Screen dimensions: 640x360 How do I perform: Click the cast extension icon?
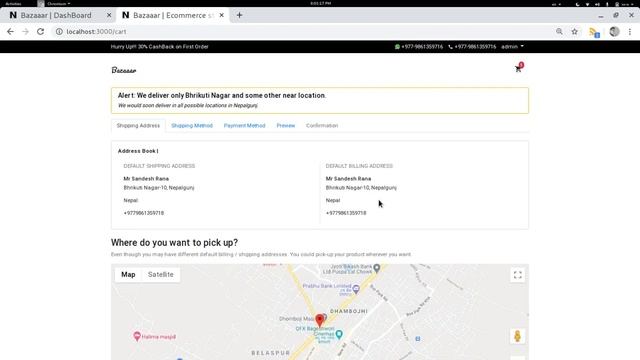click(x=594, y=32)
